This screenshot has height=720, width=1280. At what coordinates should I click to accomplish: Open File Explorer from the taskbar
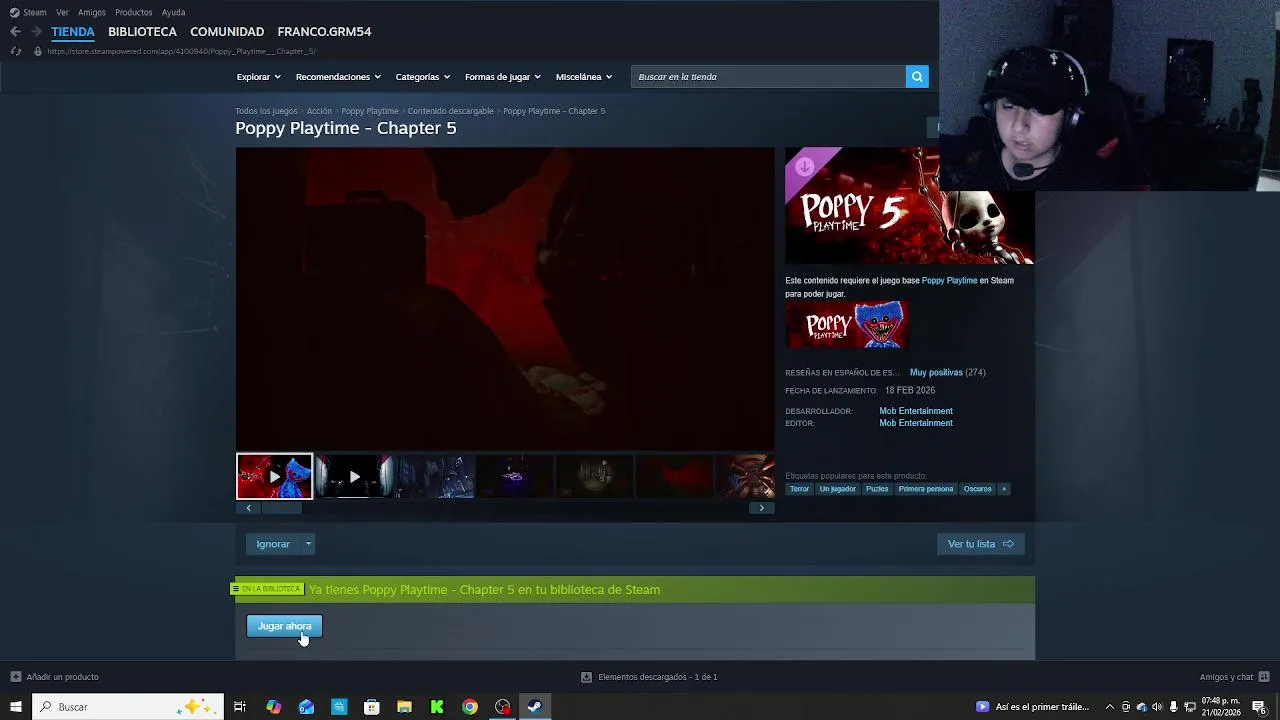click(x=404, y=707)
